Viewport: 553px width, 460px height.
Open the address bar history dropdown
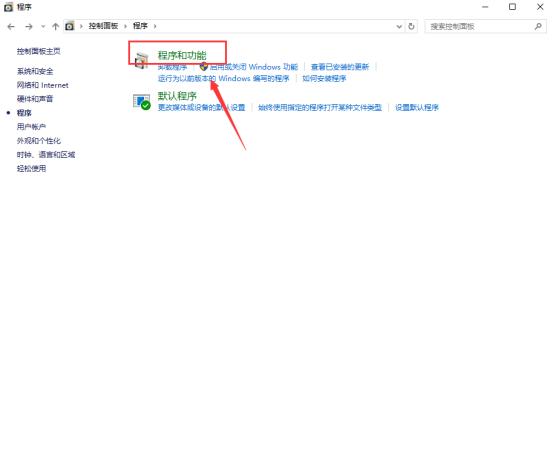point(399,26)
